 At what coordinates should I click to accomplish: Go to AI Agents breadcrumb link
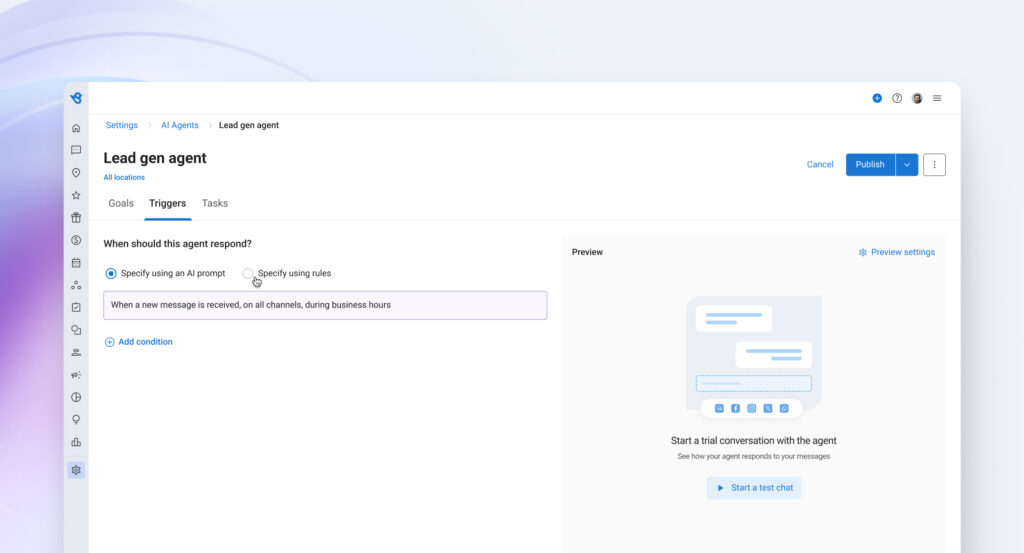[180, 125]
